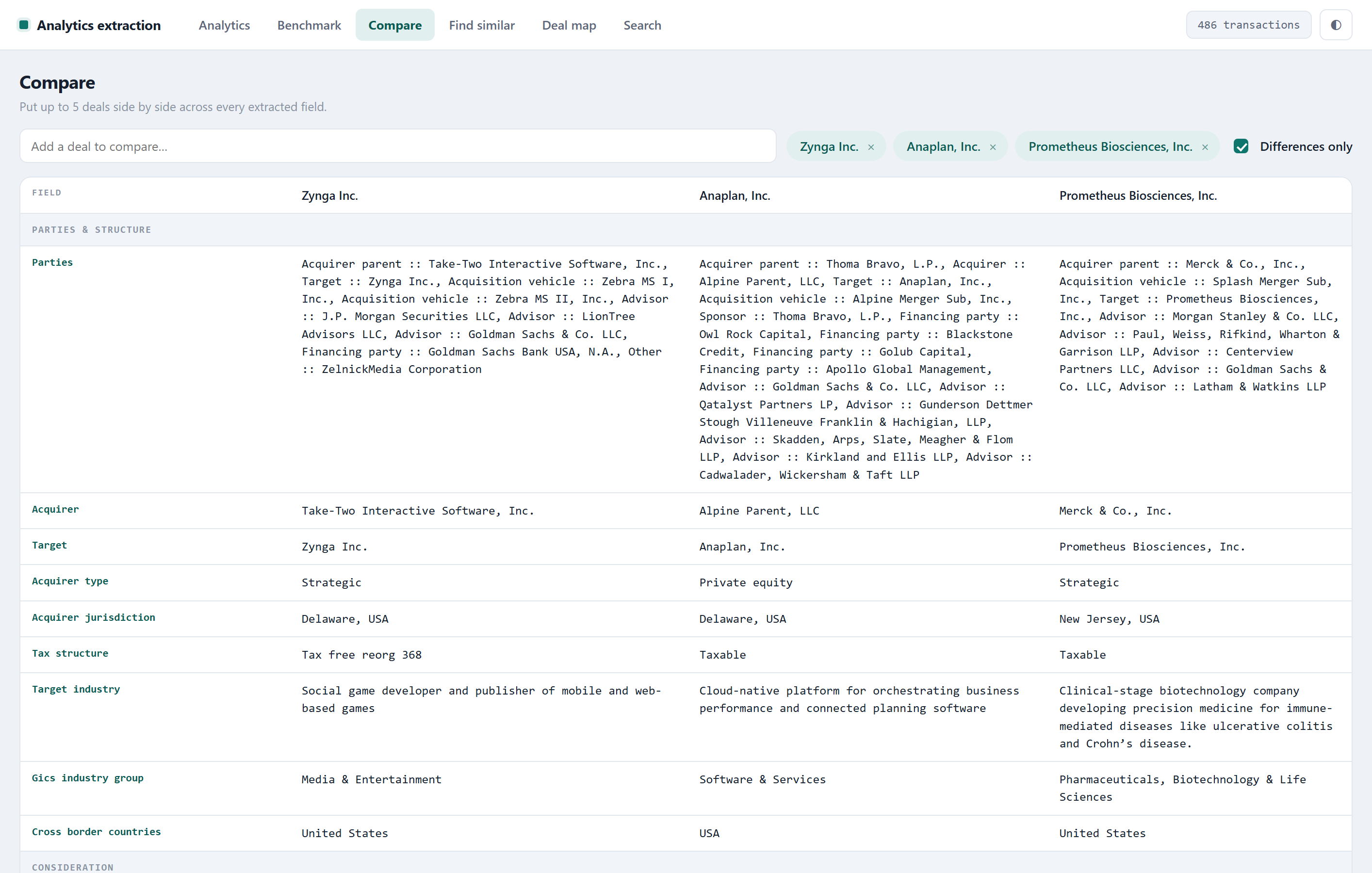Remove Prometheus Biosciences chip with its x

(x=1205, y=147)
